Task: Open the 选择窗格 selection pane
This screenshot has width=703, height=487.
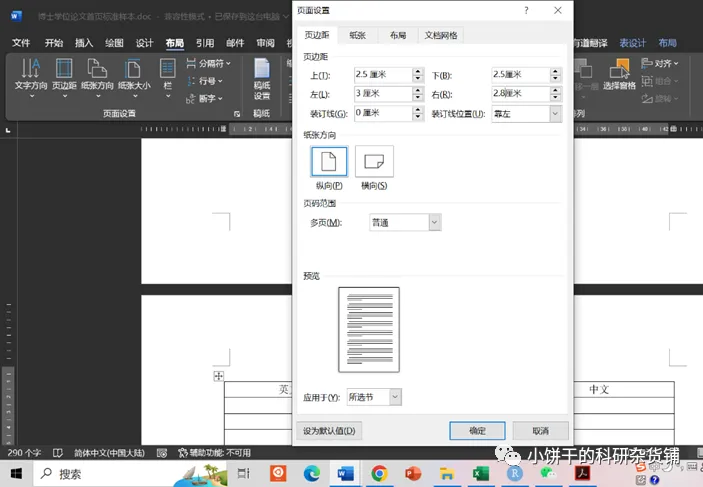Action: [x=619, y=74]
